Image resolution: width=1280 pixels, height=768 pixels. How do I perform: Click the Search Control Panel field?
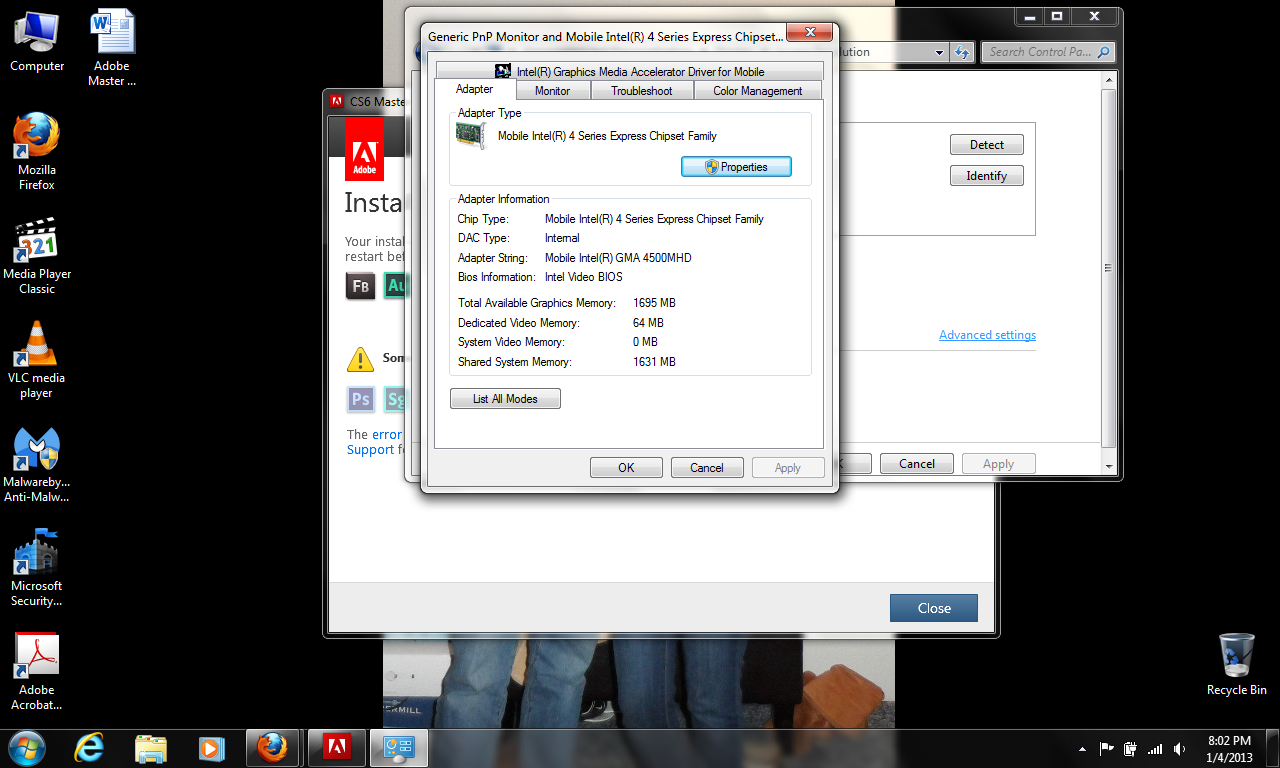pyautogui.click(x=1047, y=52)
